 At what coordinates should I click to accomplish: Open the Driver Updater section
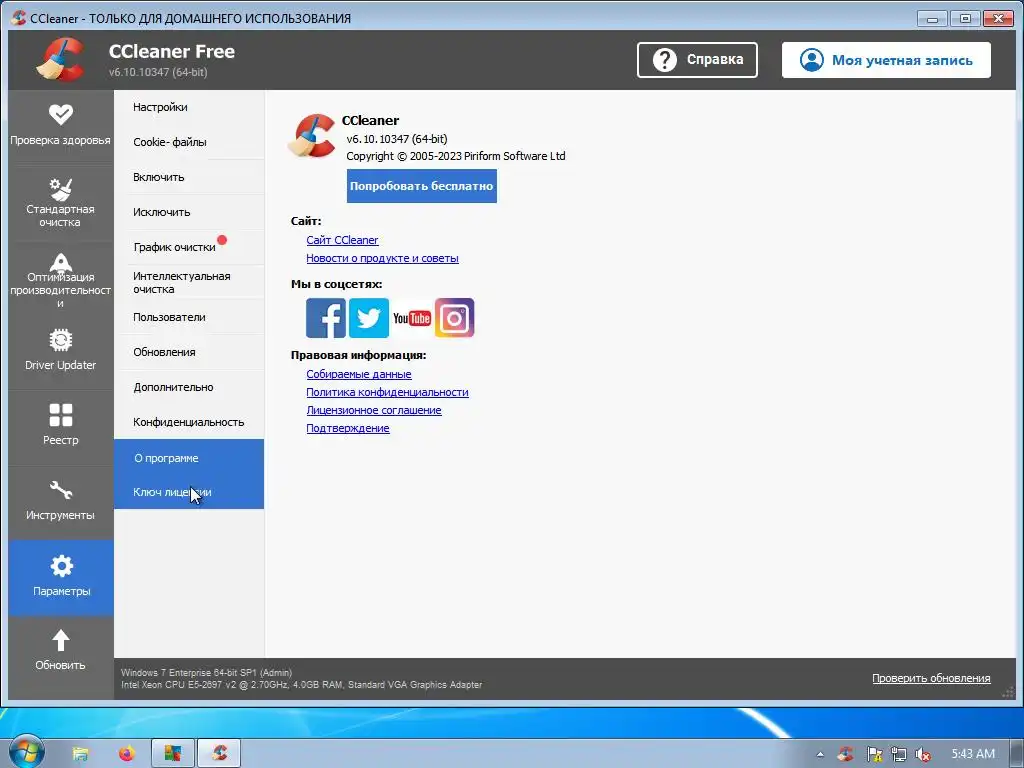click(x=61, y=351)
